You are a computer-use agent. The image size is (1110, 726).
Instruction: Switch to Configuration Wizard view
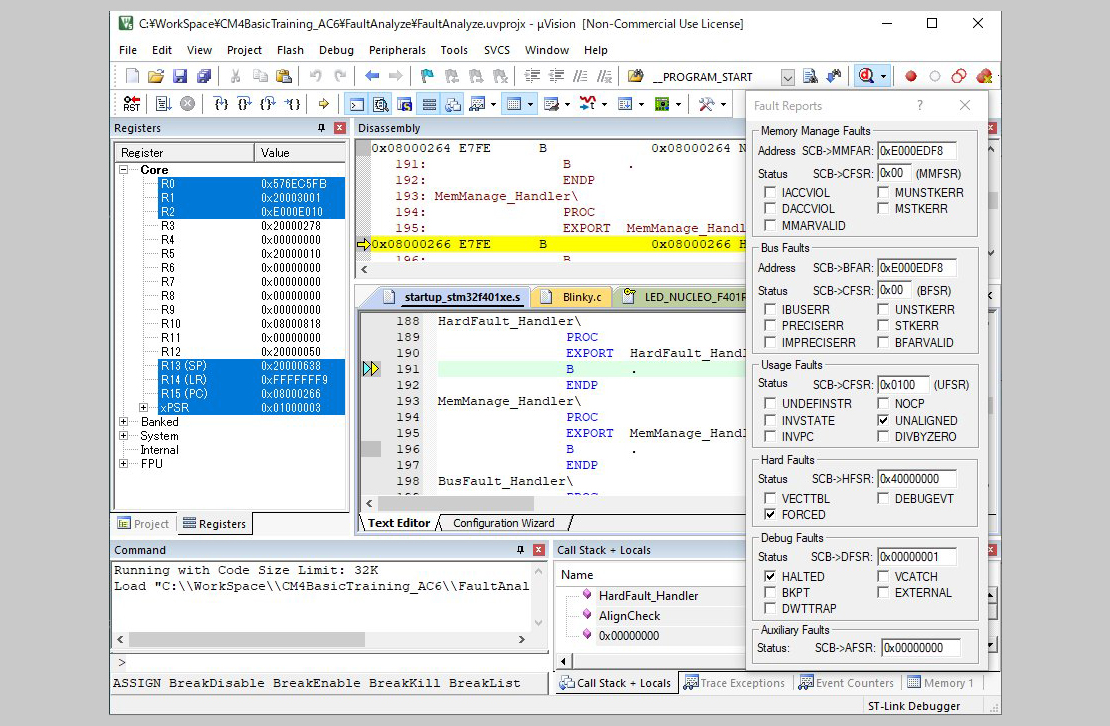coord(503,523)
